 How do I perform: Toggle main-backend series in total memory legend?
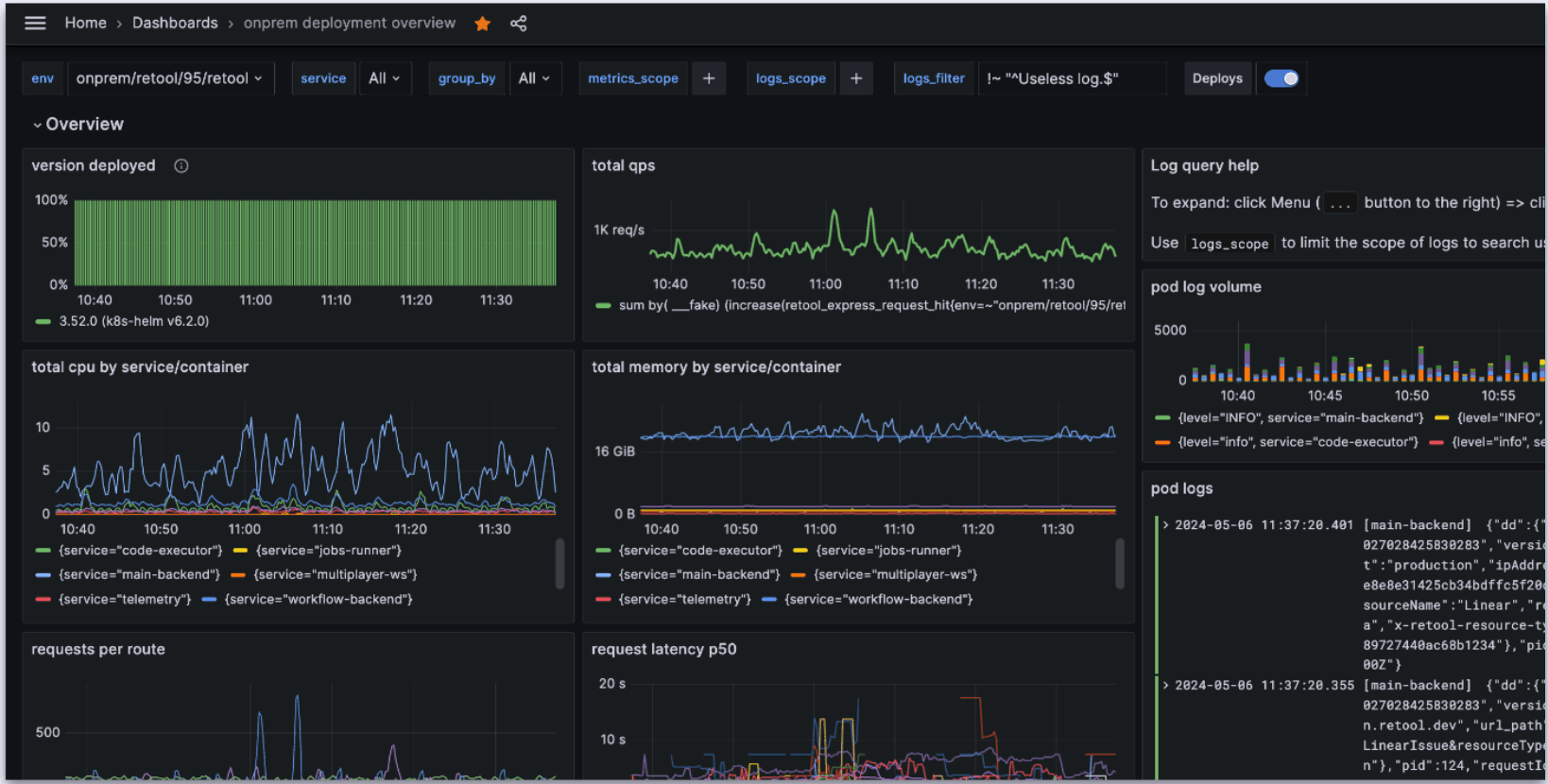698,575
